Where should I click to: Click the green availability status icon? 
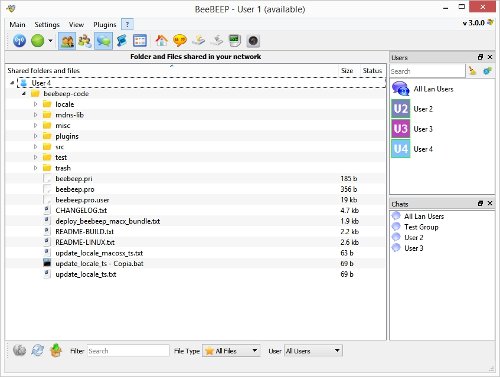point(38,41)
